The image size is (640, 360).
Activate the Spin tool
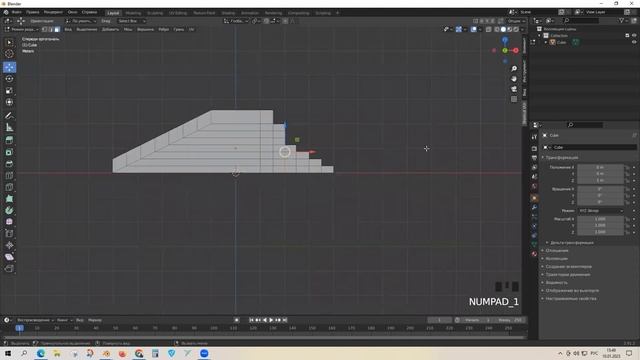9,210
